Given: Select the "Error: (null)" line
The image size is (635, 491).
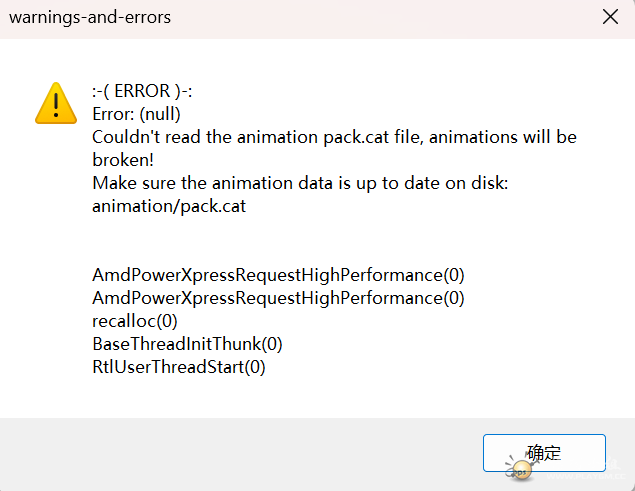Looking at the screenshot, I should pyautogui.click(x=136, y=114).
